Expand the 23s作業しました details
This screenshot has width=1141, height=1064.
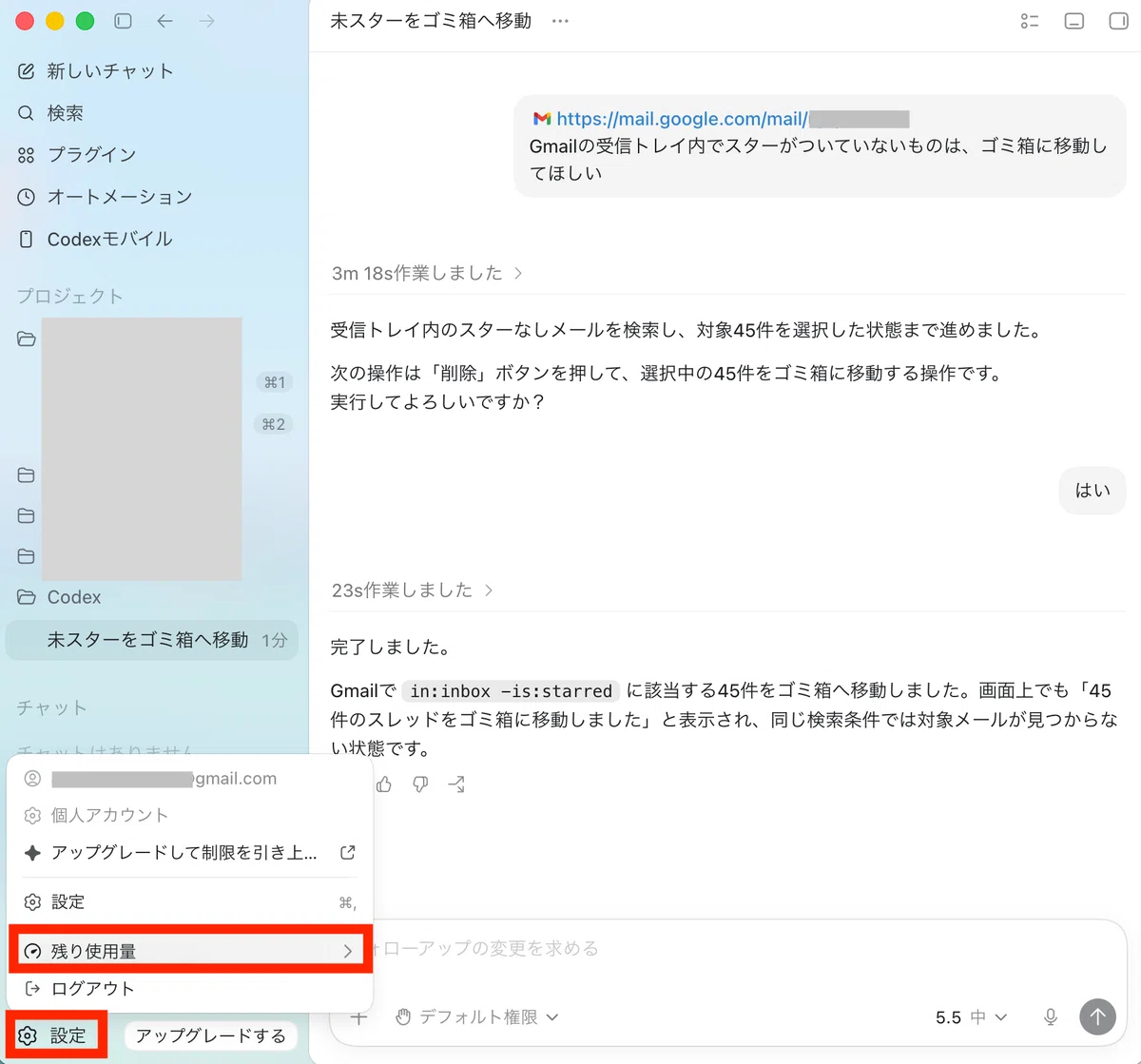coord(413,590)
